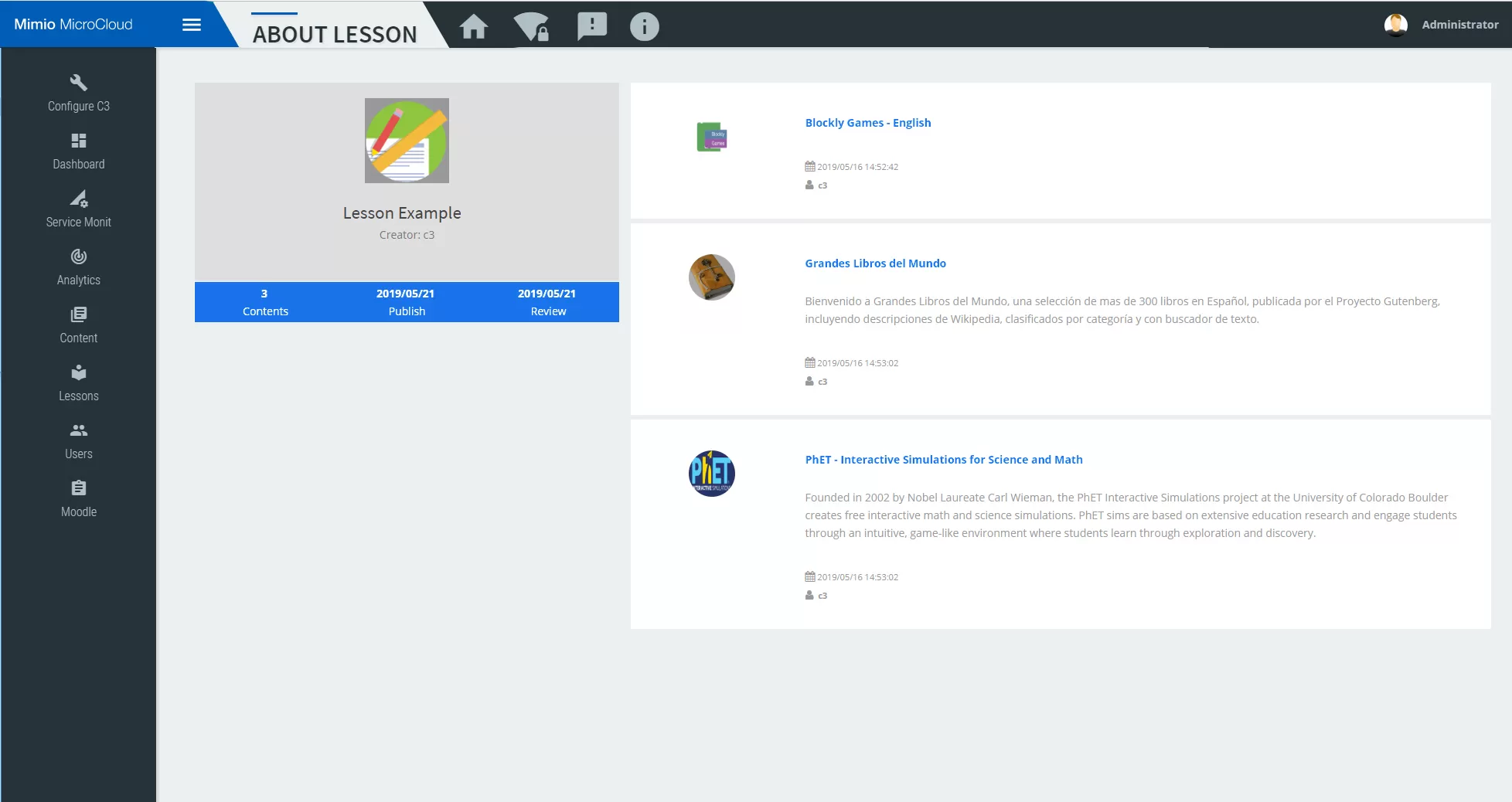
Task: Select the Review date tab
Action: 548,302
